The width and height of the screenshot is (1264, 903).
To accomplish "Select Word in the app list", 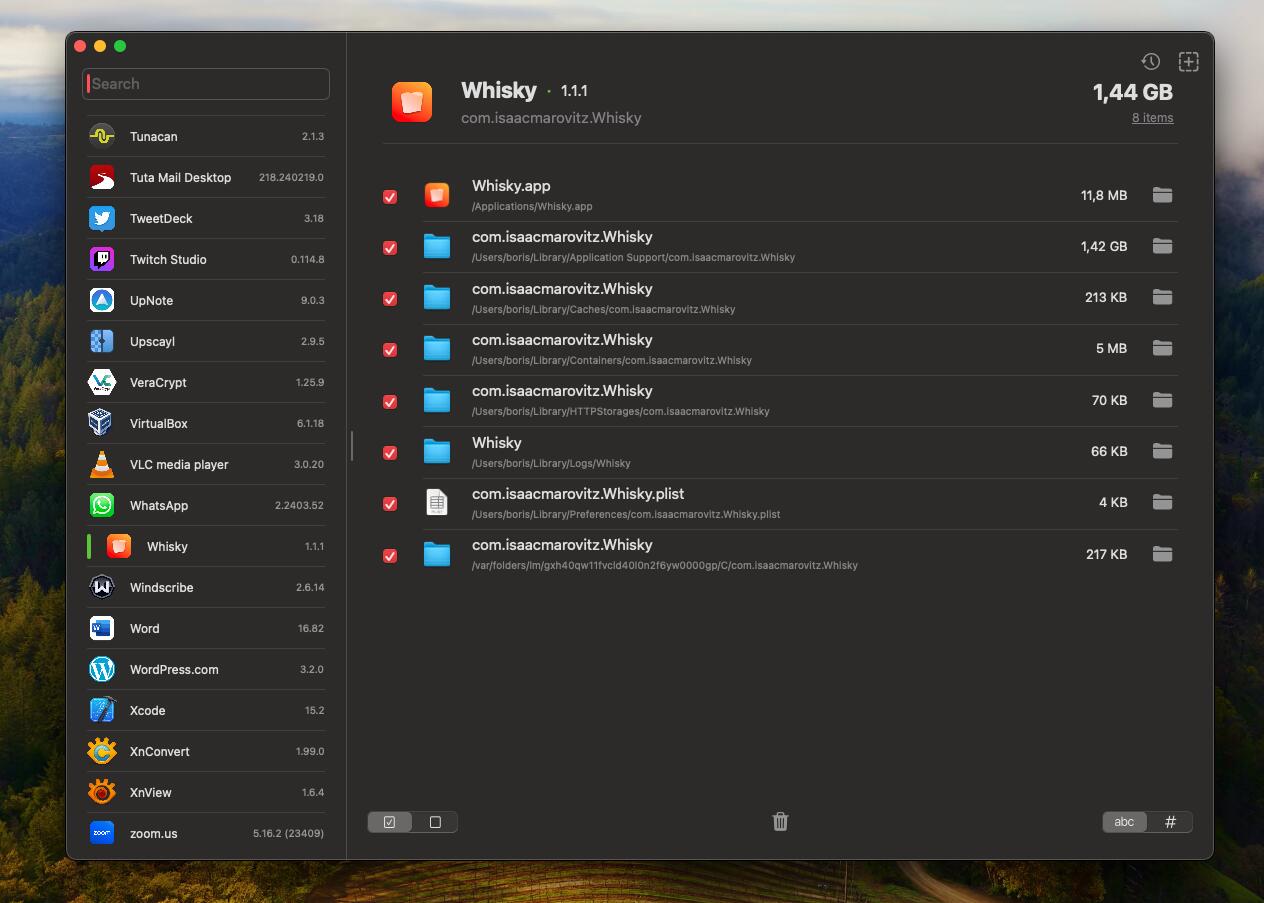I will [206, 628].
